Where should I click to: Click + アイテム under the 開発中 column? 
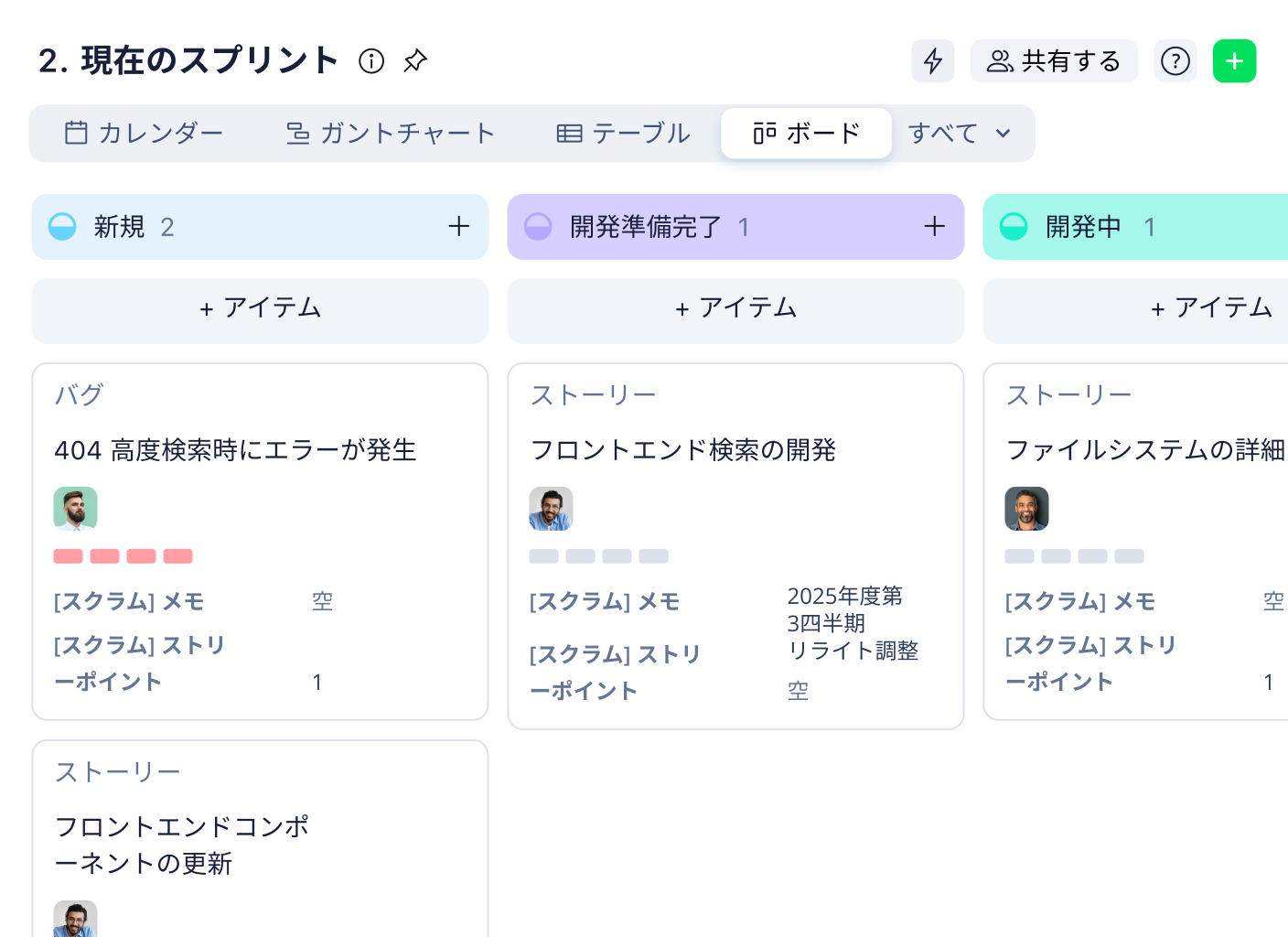(1135, 311)
